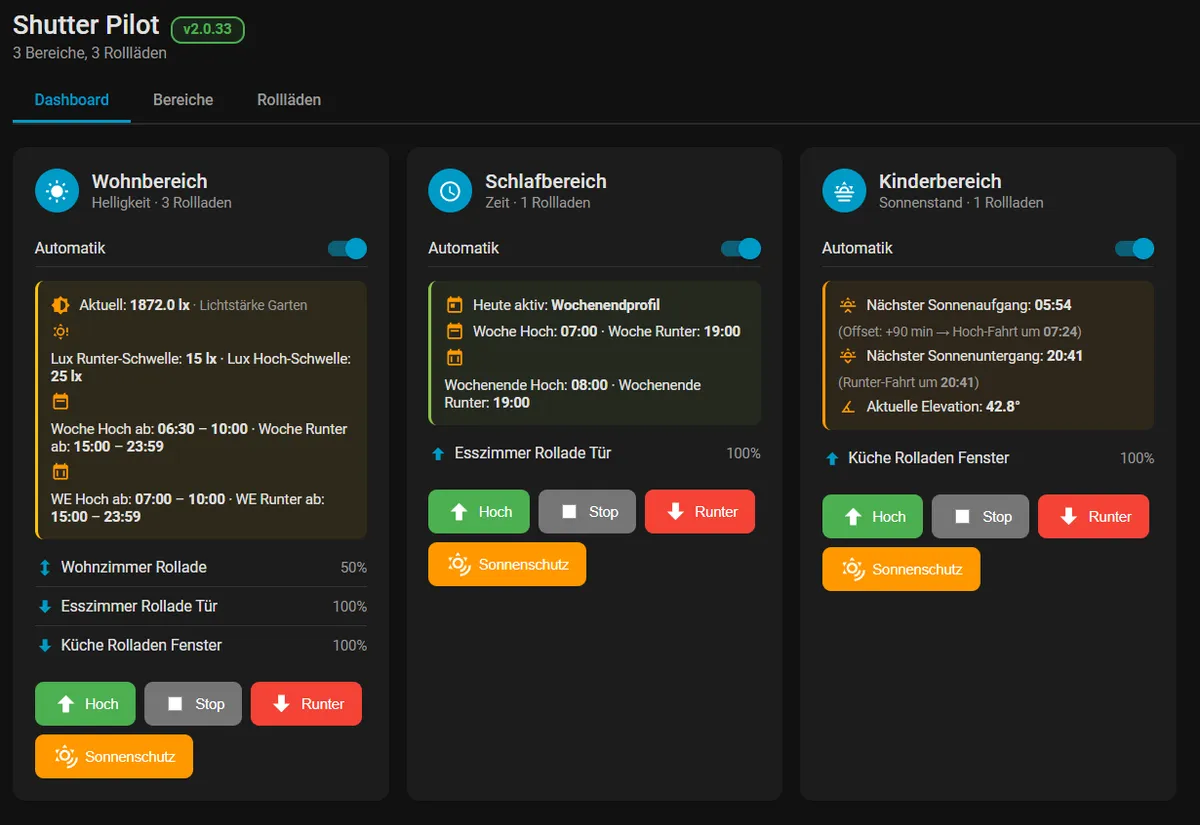The height and width of the screenshot is (825, 1200).
Task: Lower Schlafbereich shutter with Runter
Action: [700, 512]
